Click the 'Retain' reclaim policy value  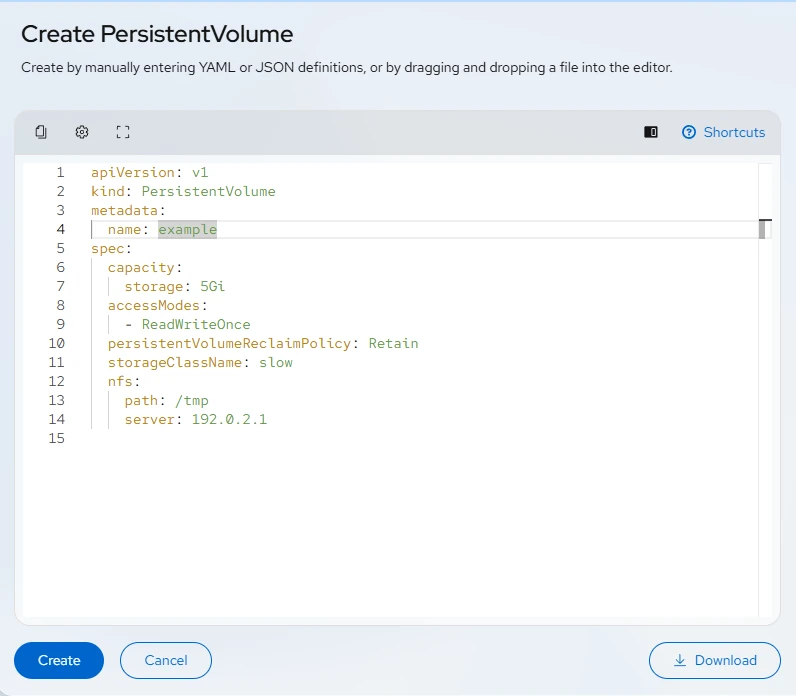click(393, 344)
